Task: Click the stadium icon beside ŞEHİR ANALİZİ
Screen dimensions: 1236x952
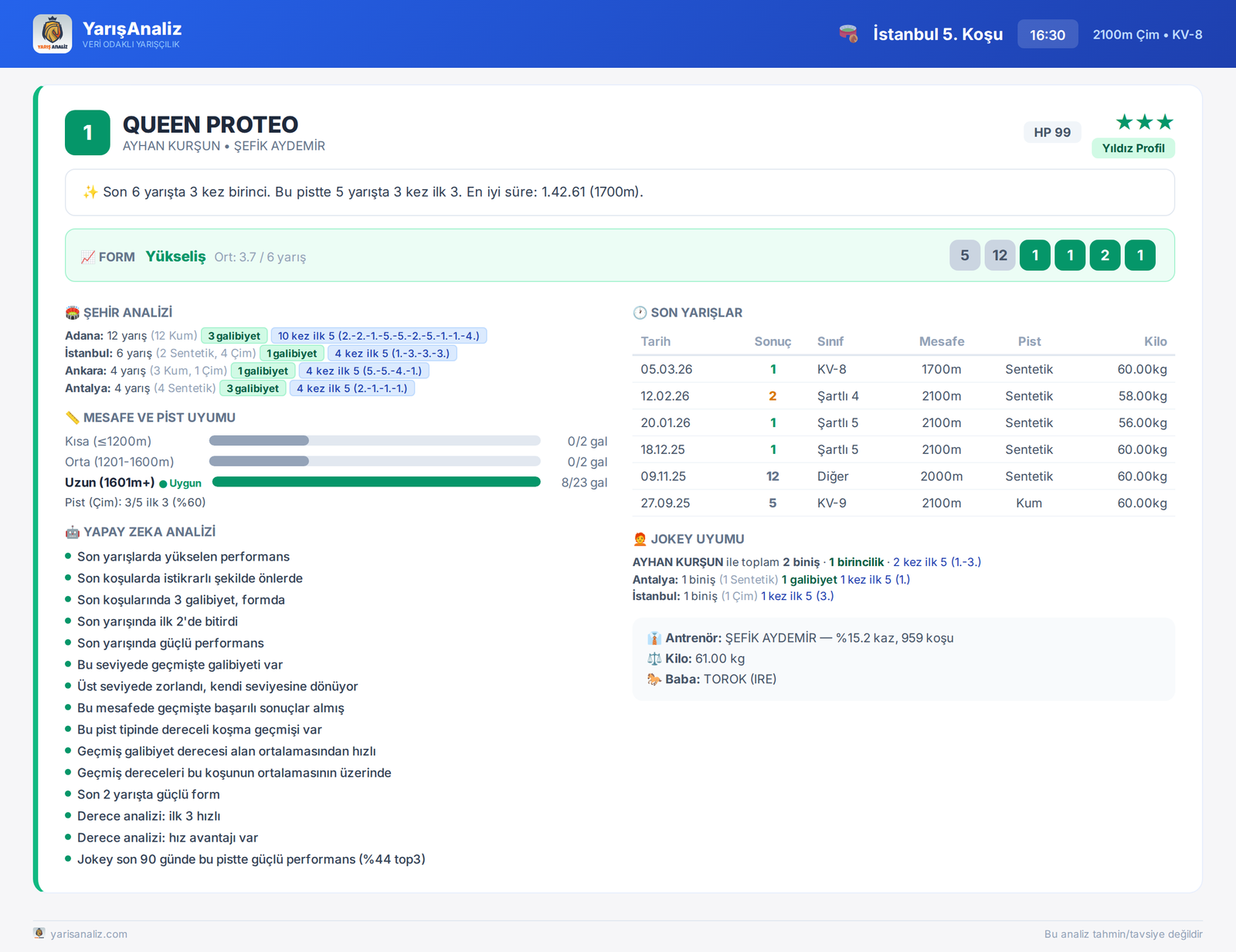Action: [73, 313]
